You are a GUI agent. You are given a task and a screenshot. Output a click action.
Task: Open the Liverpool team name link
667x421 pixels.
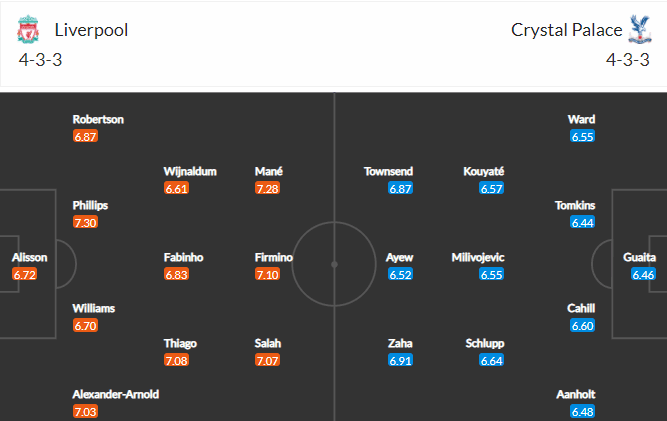(x=91, y=30)
